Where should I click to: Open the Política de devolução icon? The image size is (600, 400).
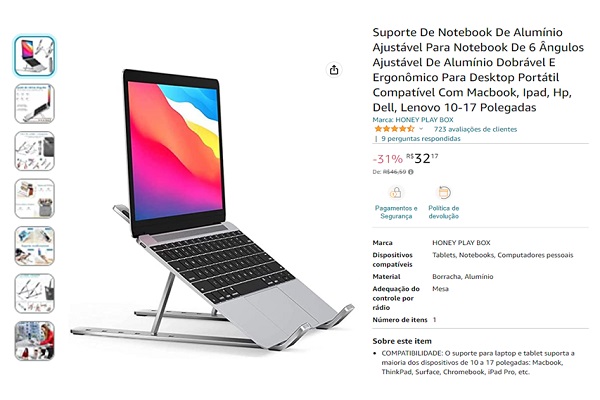(444, 192)
